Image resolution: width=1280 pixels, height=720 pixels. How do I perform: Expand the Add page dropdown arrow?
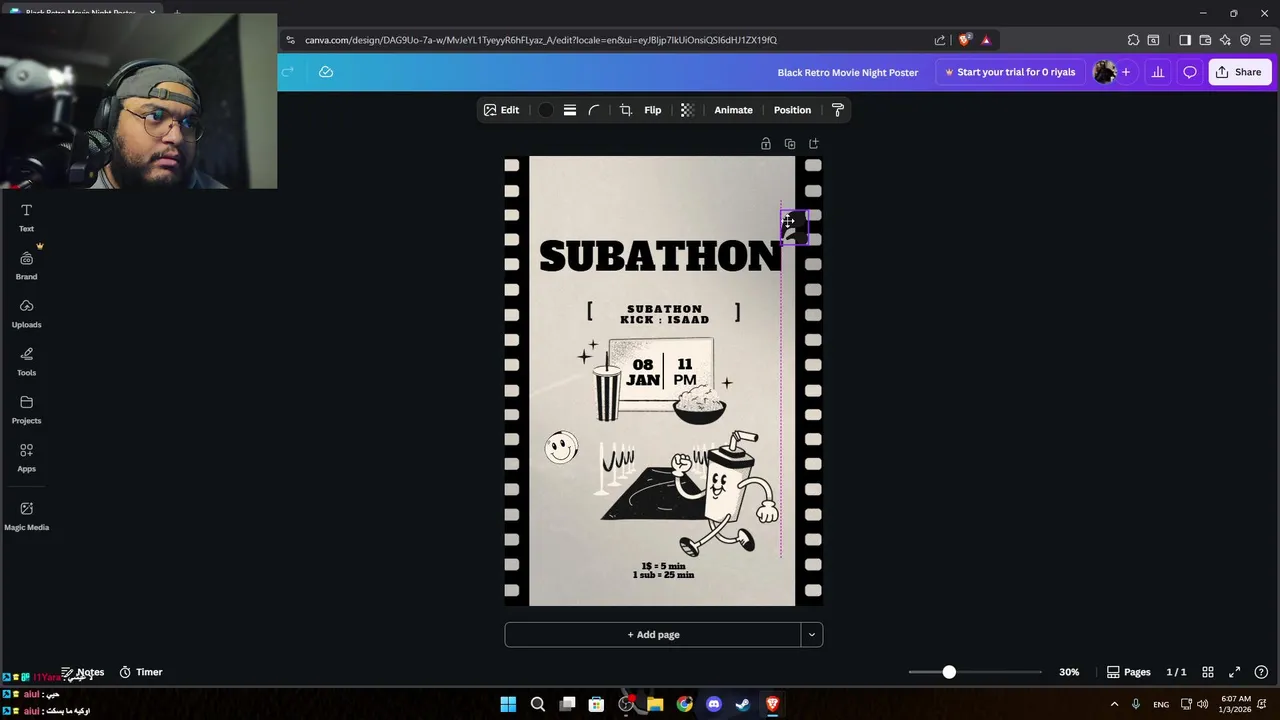tap(812, 635)
